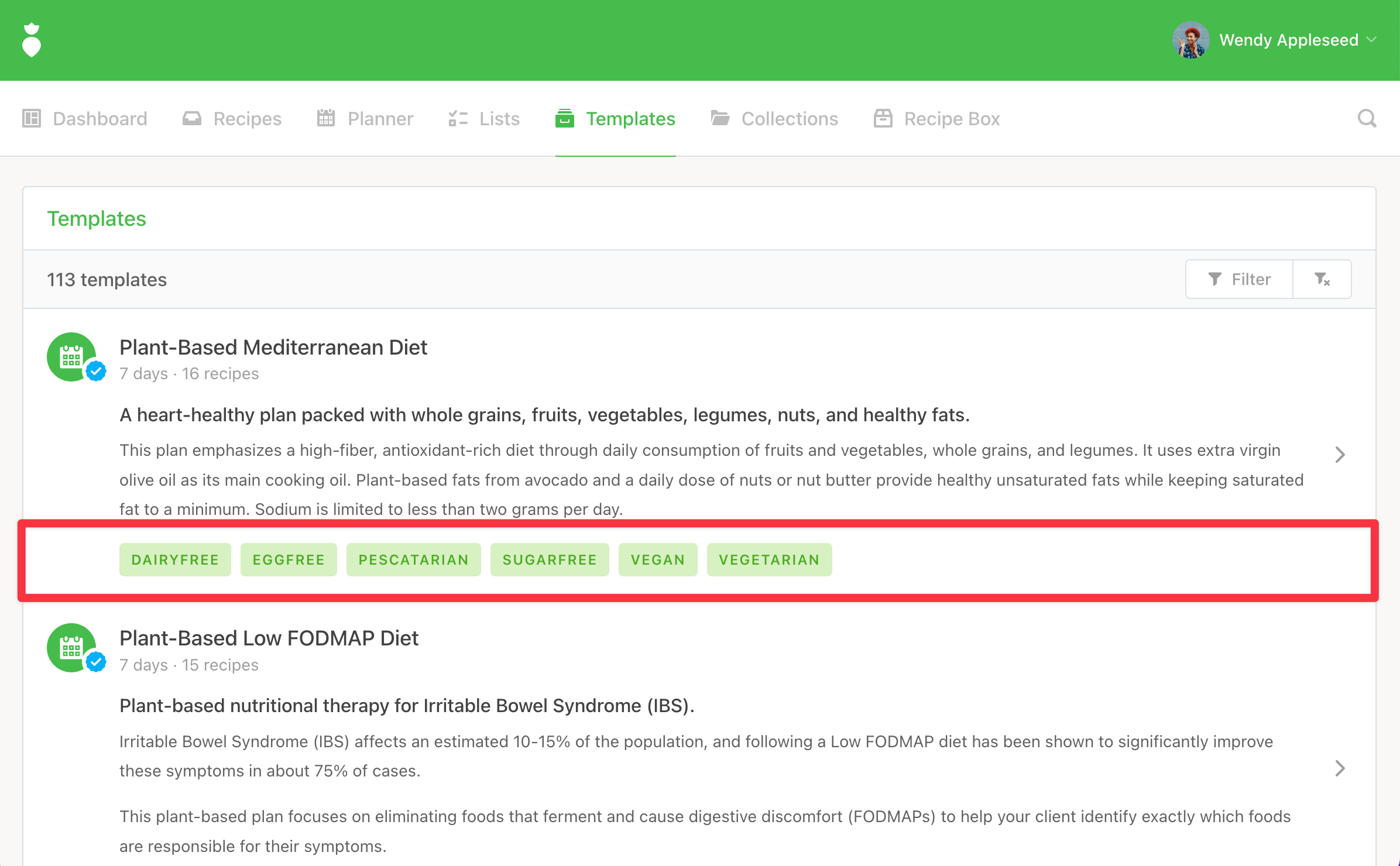Screen dimensions: 1400x866
Task: Click the Dashboard nav icon
Action: 32,119
